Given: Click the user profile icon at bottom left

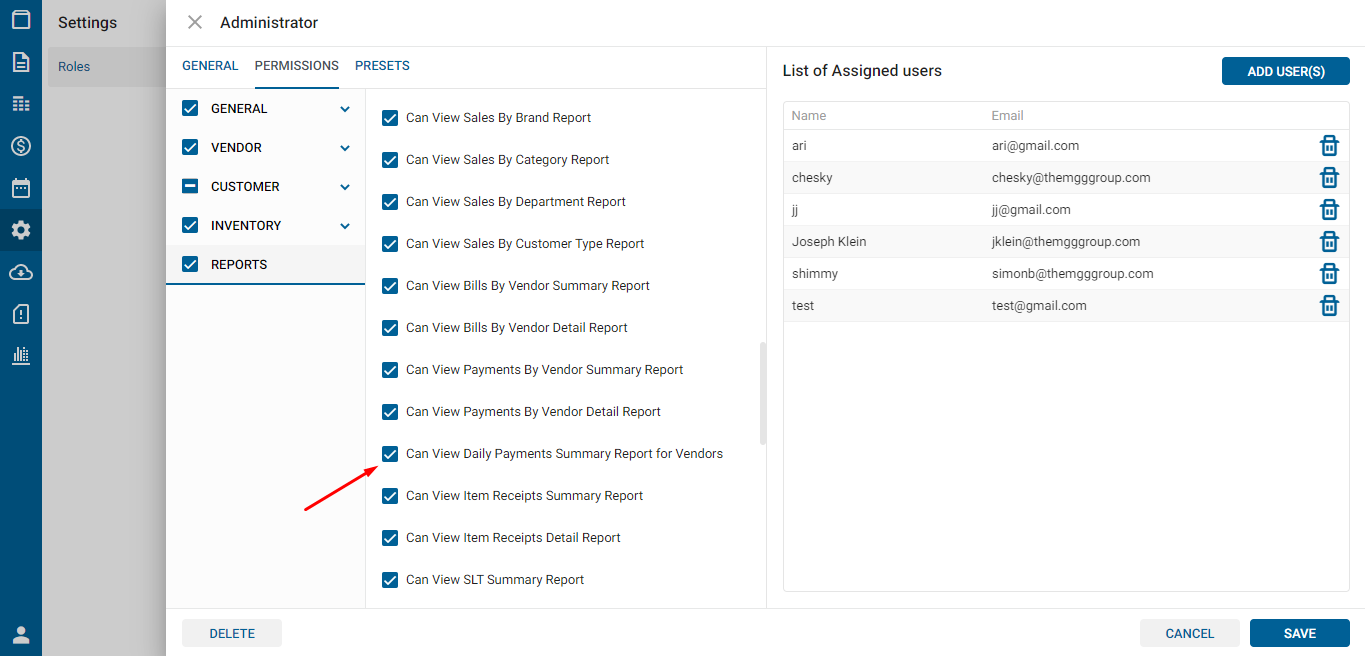Looking at the screenshot, I should pos(21,634).
